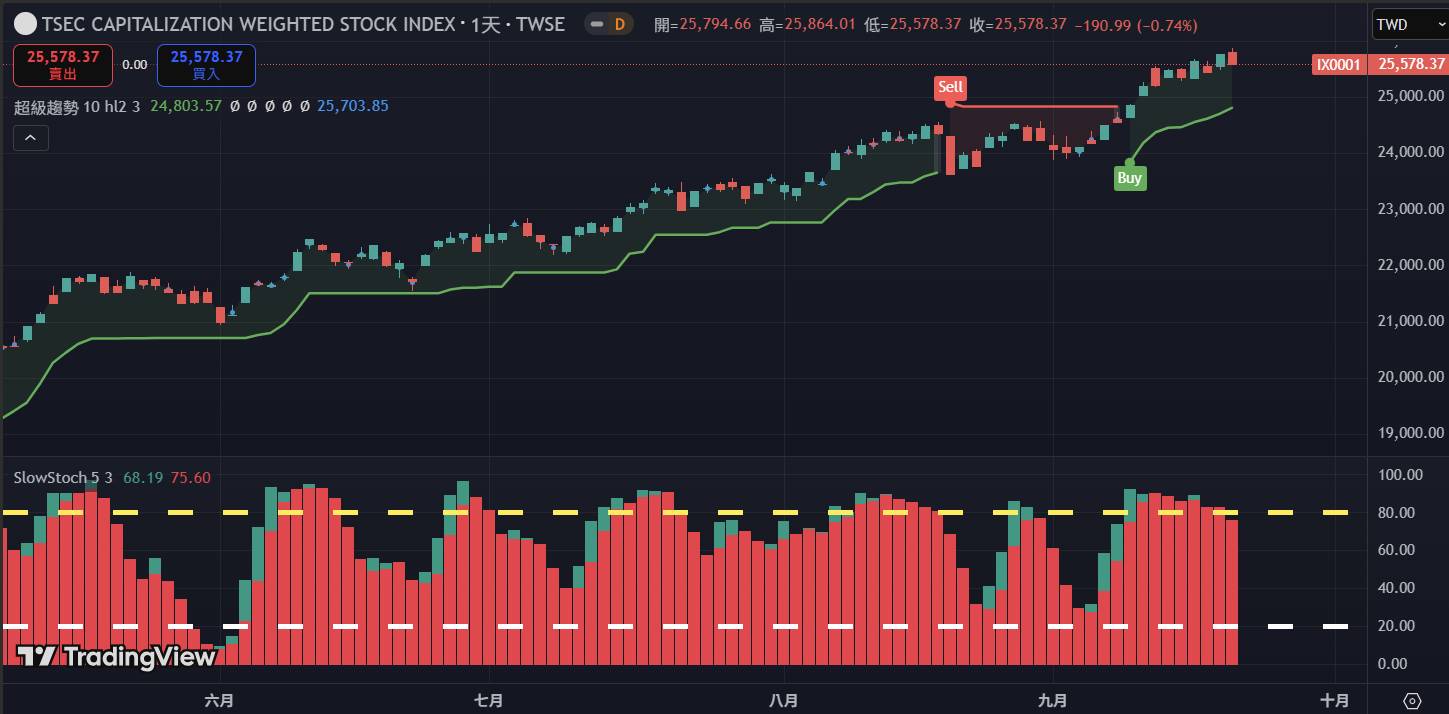Collapse the indicator legend with the chevron
1449x714 pixels.
pos(30,138)
